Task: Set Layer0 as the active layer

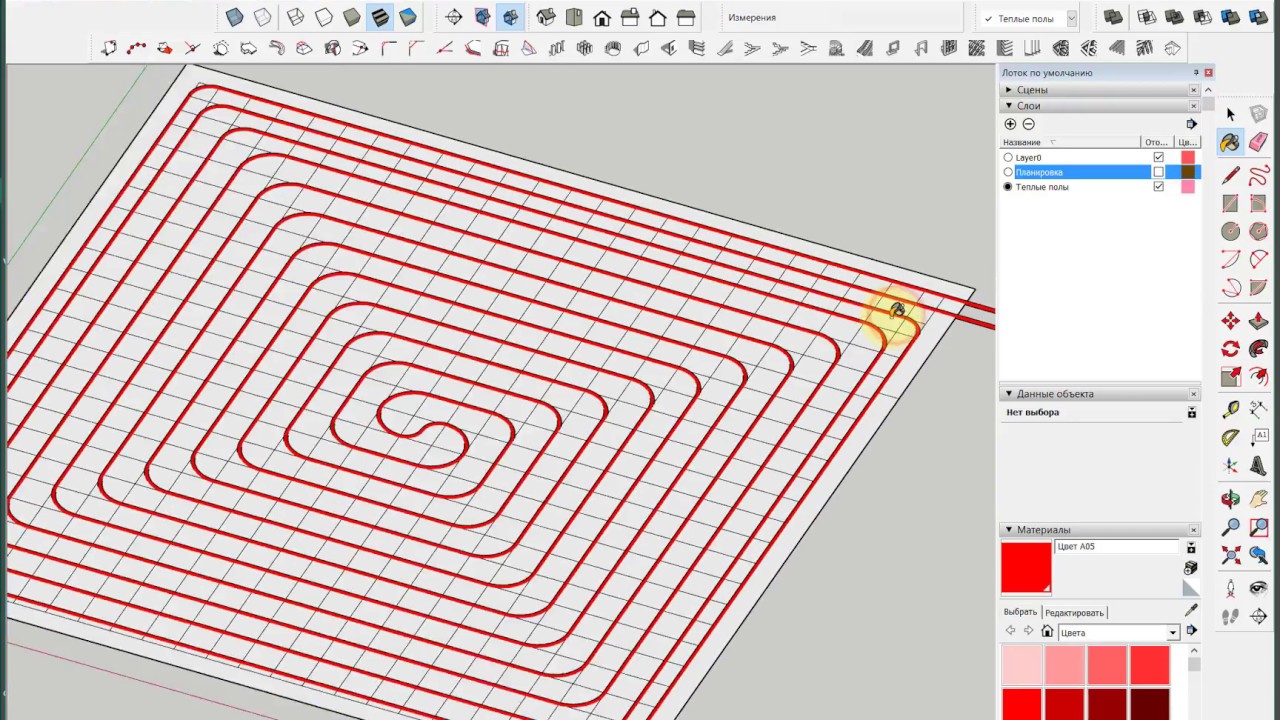Action: tap(1008, 158)
